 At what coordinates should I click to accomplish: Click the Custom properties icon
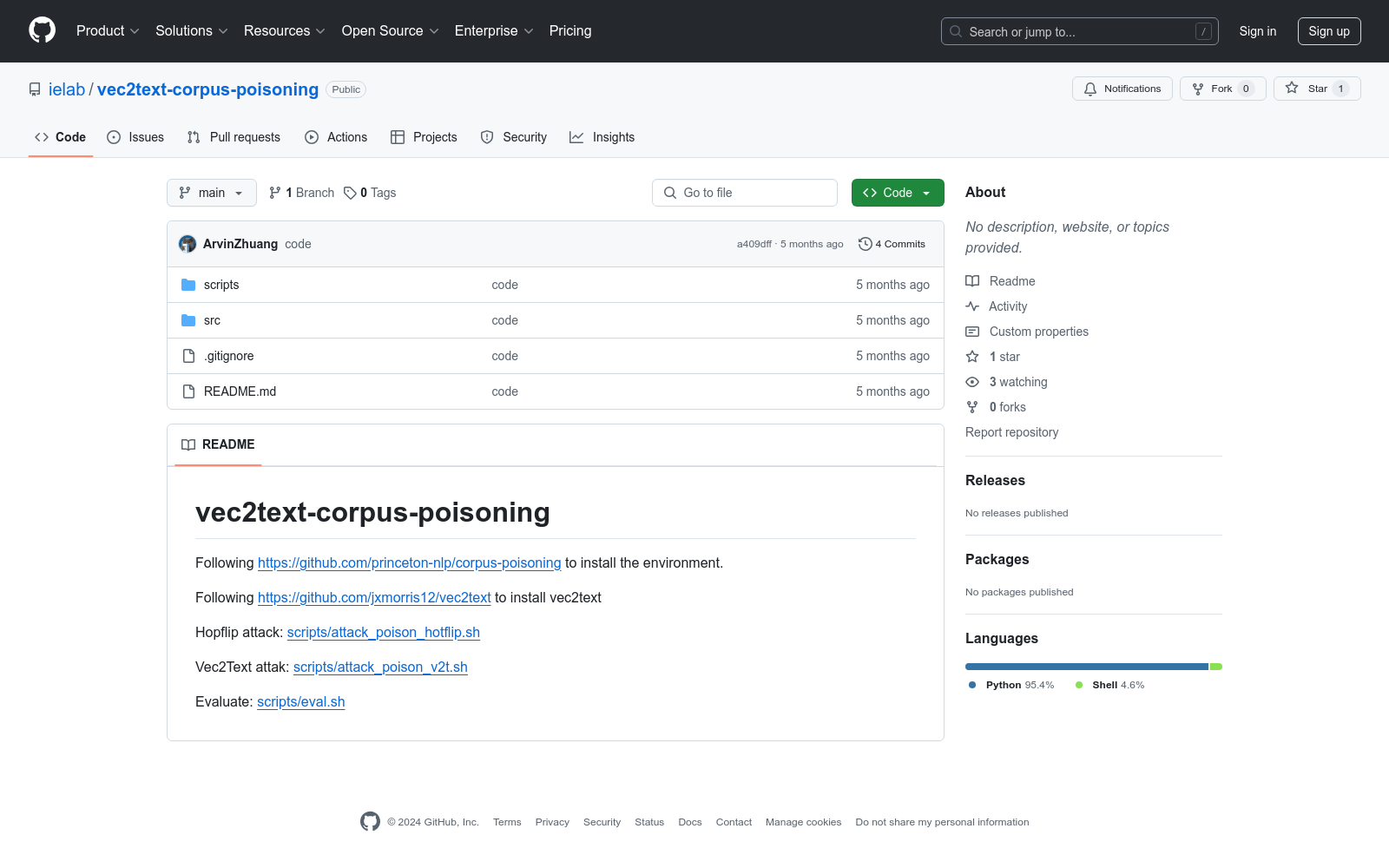tap(972, 332)
